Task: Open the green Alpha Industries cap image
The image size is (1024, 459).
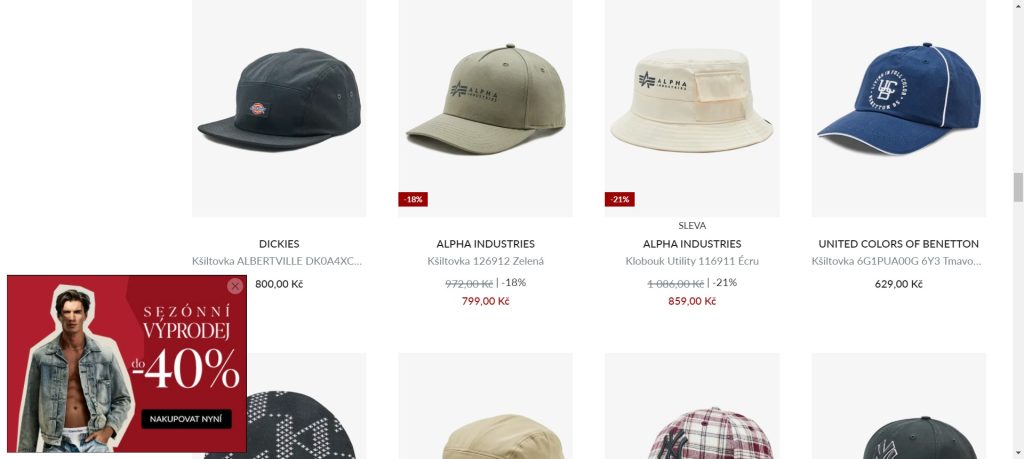Action: 485,108
